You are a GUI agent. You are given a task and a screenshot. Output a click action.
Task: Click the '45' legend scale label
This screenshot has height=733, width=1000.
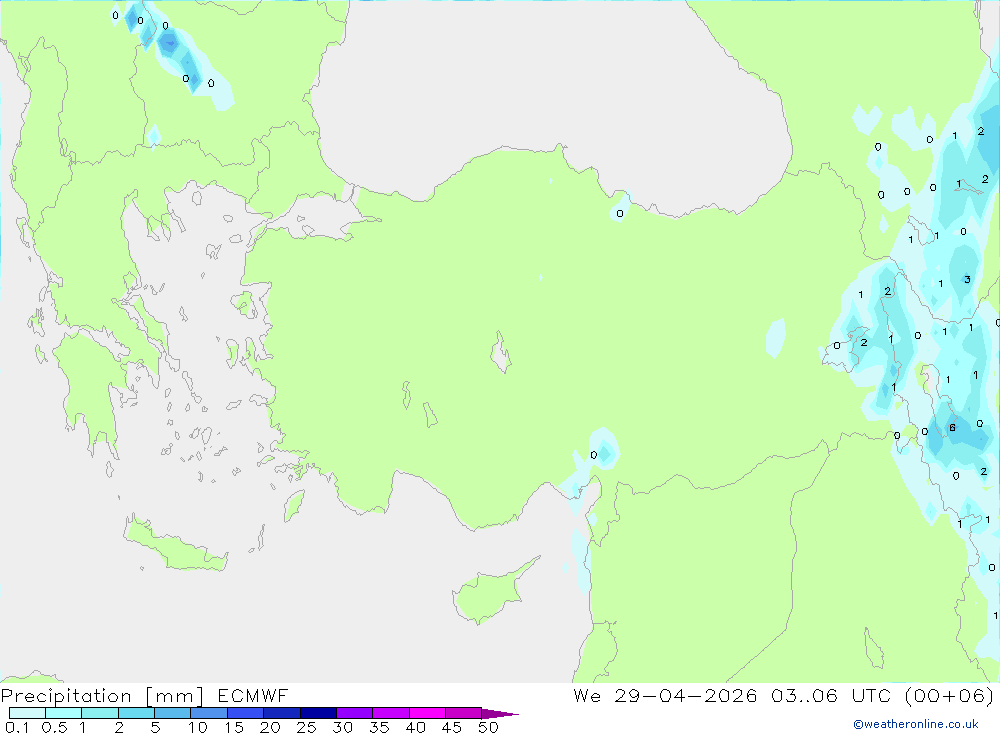click(x=452, y=727)
